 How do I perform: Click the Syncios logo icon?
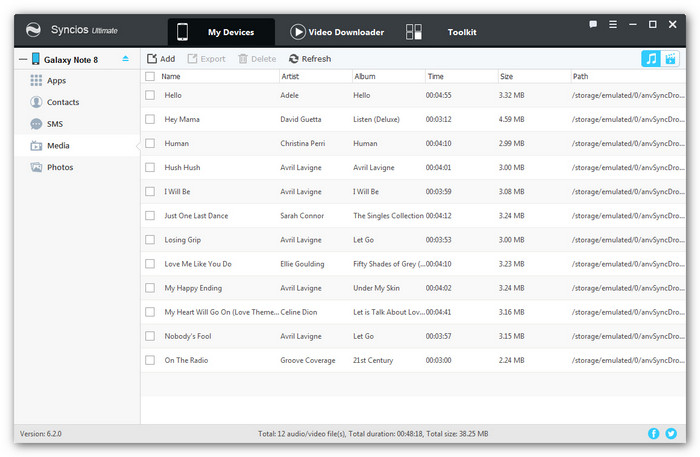click(x=33, y=30)
